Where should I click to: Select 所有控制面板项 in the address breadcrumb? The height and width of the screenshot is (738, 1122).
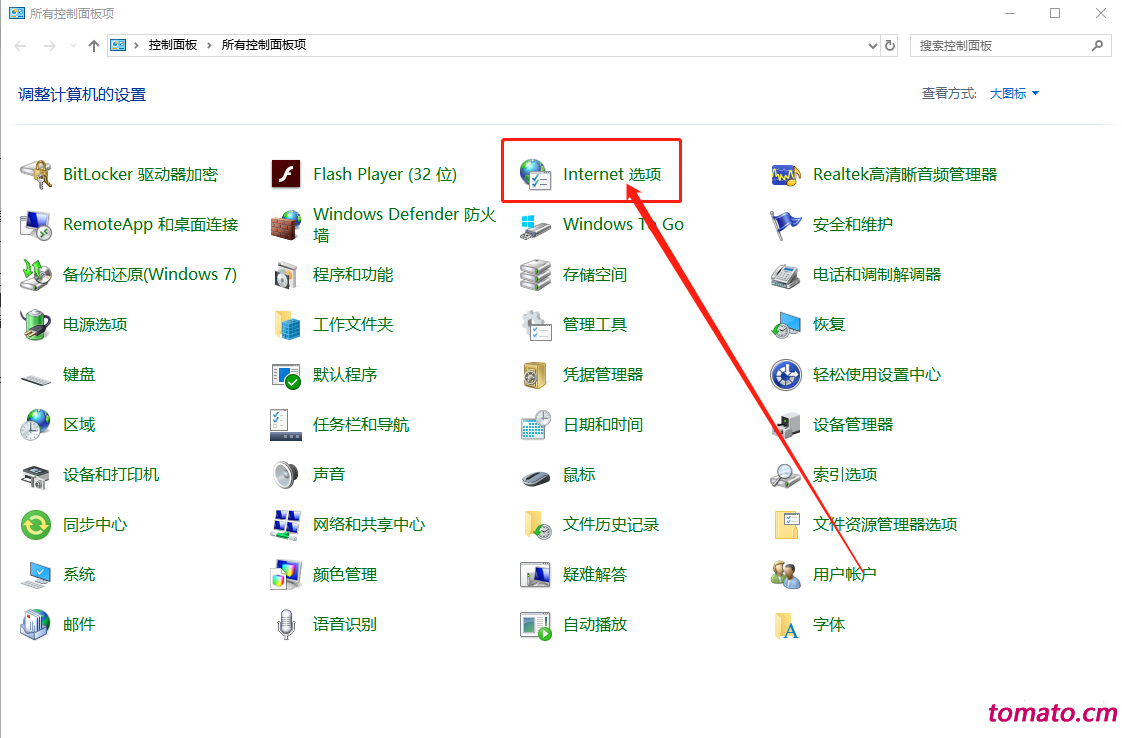point(264,45)
